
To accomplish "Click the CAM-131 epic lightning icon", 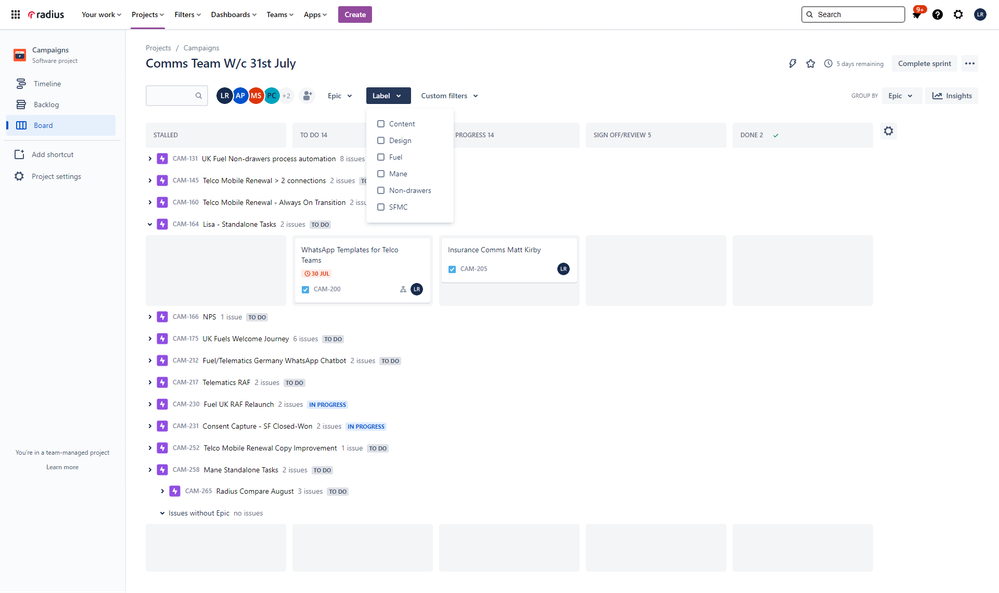I will [162, 159].
